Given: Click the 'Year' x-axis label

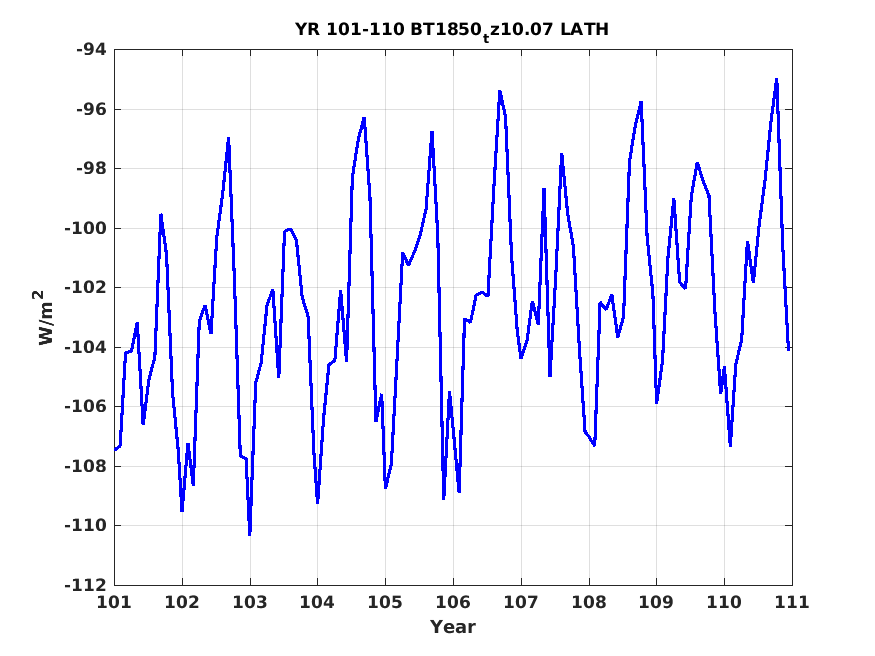Looking at the screenshot, I should (453, 627).
